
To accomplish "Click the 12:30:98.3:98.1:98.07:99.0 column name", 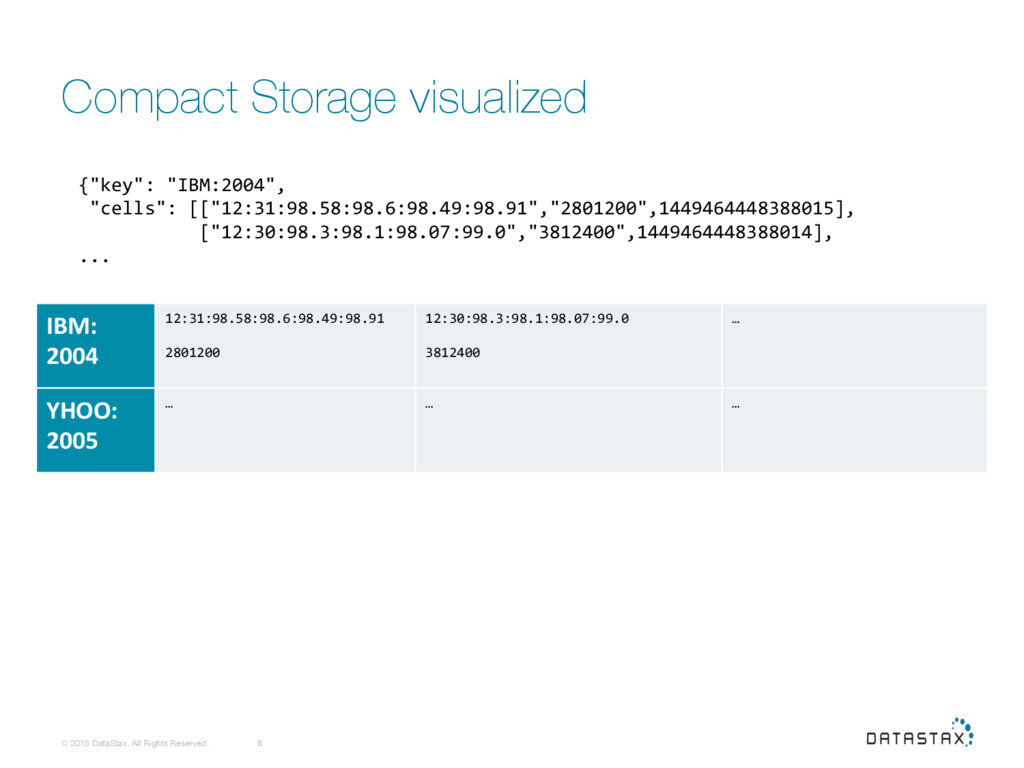I will (527, 319).
